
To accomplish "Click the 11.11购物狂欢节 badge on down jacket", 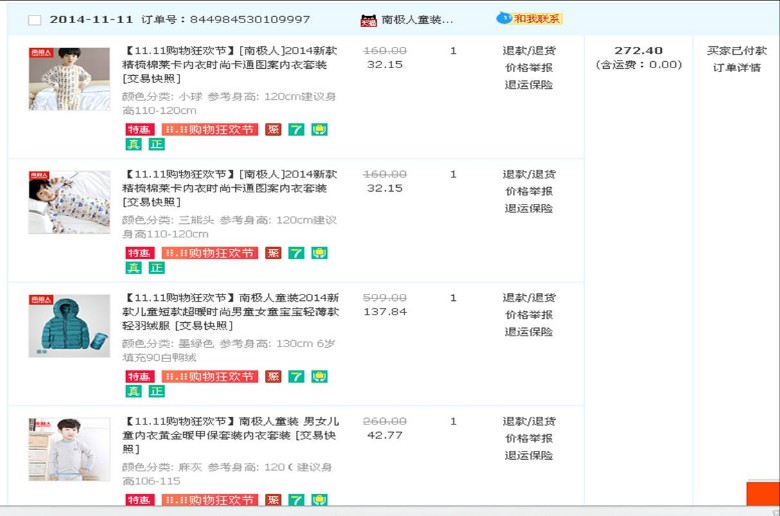I will point(209,376).
